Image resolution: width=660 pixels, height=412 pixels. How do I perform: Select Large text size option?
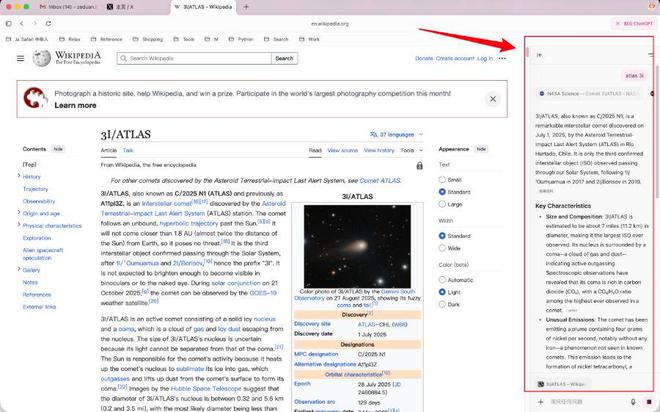tap(443, 203)
